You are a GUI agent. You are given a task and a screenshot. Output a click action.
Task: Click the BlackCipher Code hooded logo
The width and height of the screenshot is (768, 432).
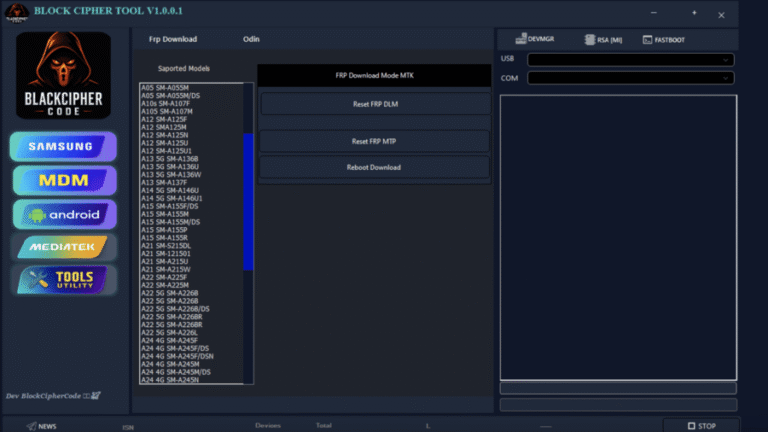coord(63,75)
